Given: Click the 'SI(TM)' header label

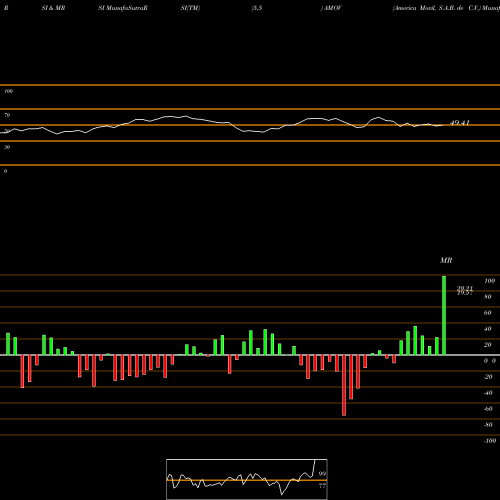Looking at the screenshot, I should (x=190, y=8).
